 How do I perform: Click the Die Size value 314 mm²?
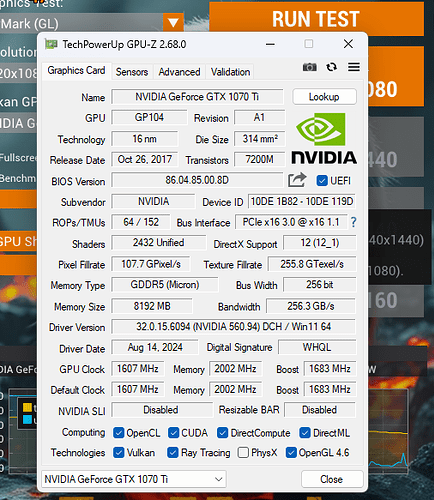pyautogui.click(x=260, y=139)
